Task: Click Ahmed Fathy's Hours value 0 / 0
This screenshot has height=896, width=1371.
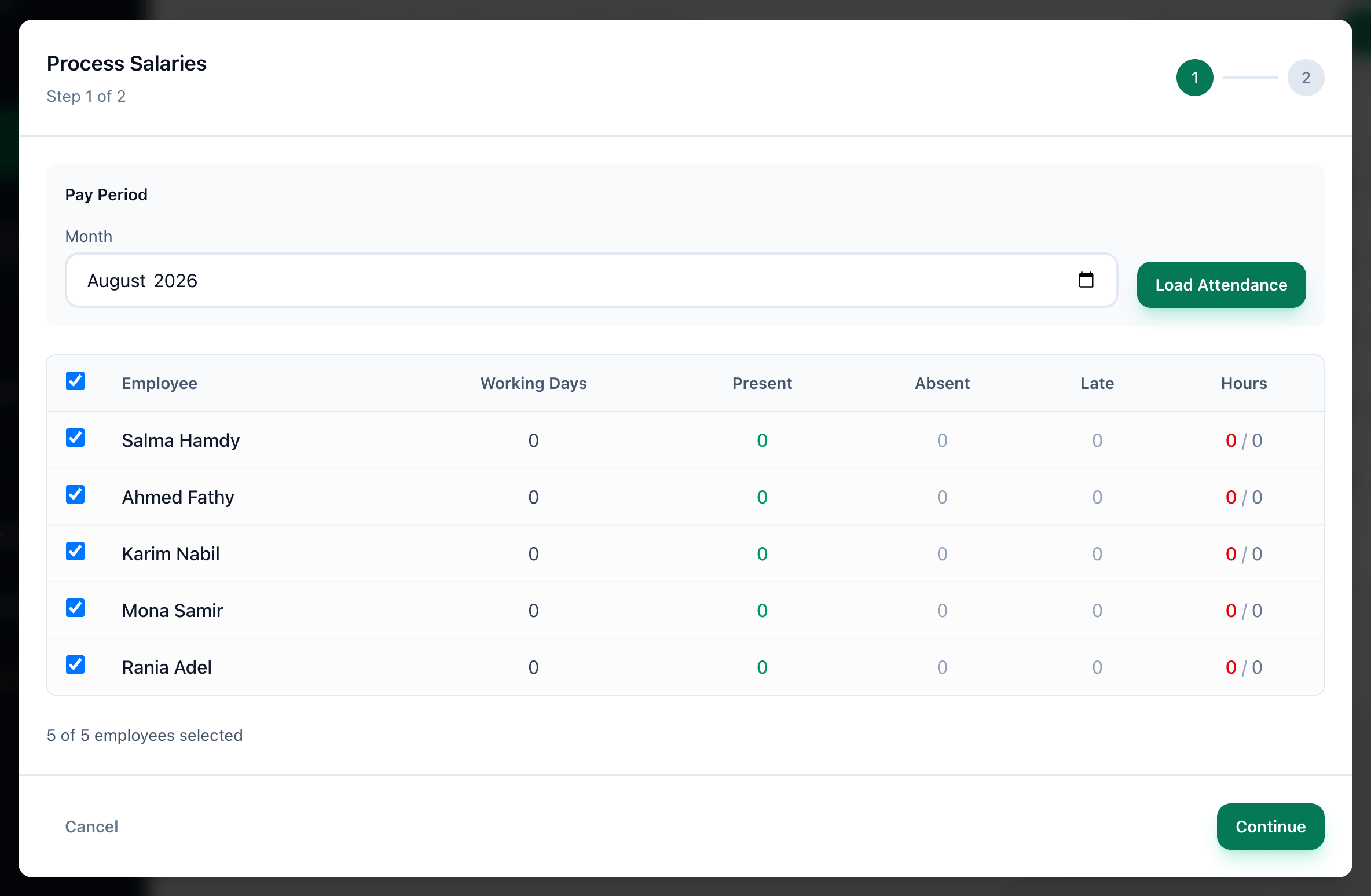Action: (1244, 497)
